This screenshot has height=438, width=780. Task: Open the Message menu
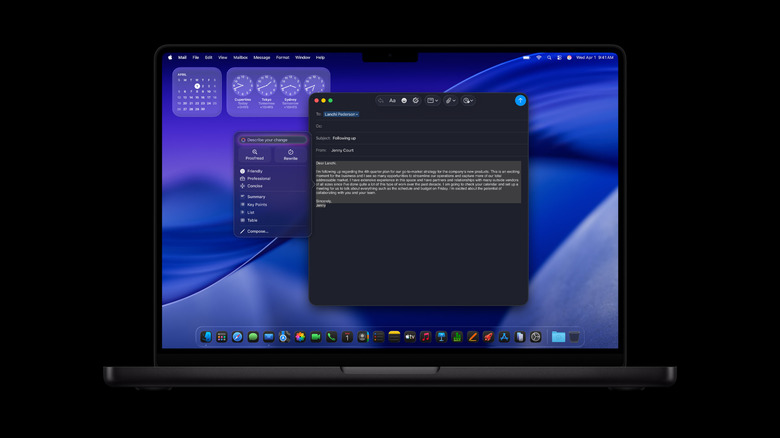coord(262,57)
